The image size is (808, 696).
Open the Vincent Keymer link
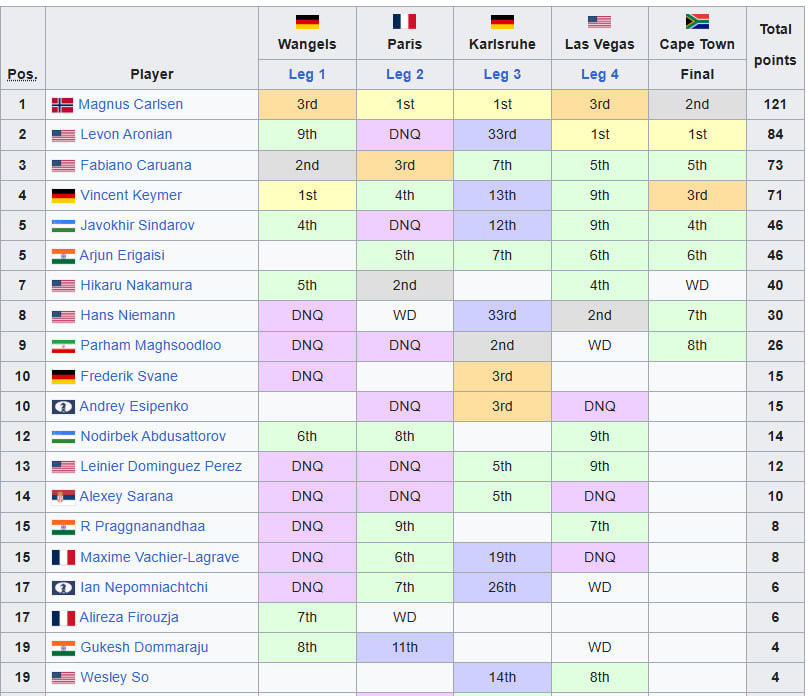(x=131, y=196)
